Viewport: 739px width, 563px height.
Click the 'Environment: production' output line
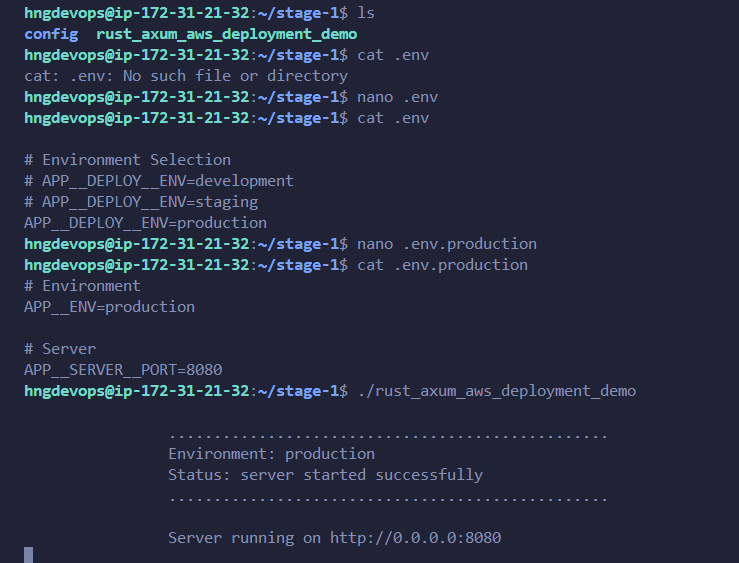tap(271, 454)
